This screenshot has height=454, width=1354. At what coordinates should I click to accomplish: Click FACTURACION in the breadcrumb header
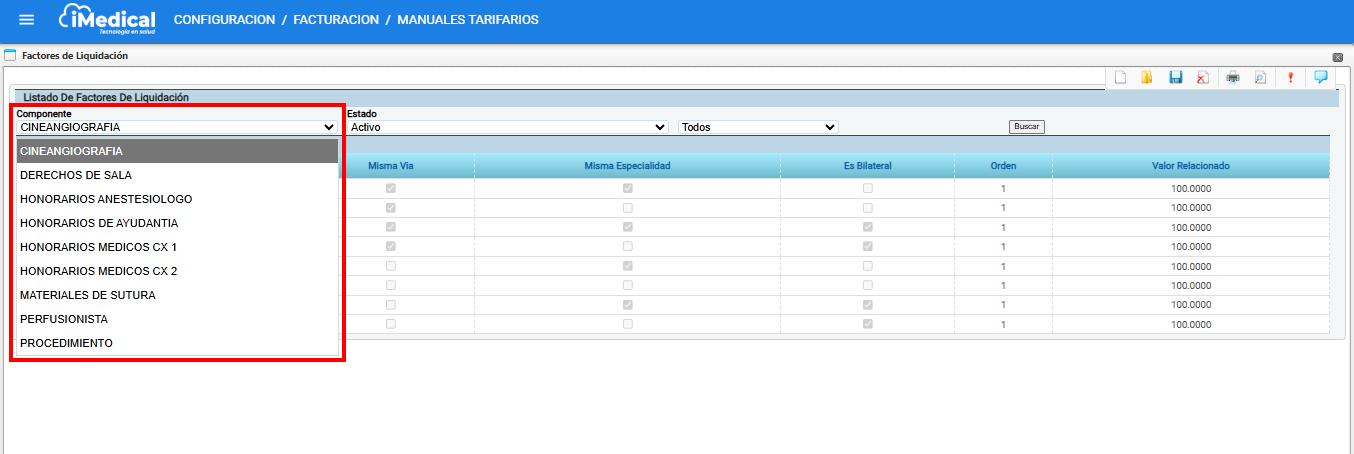pos(335,20)
